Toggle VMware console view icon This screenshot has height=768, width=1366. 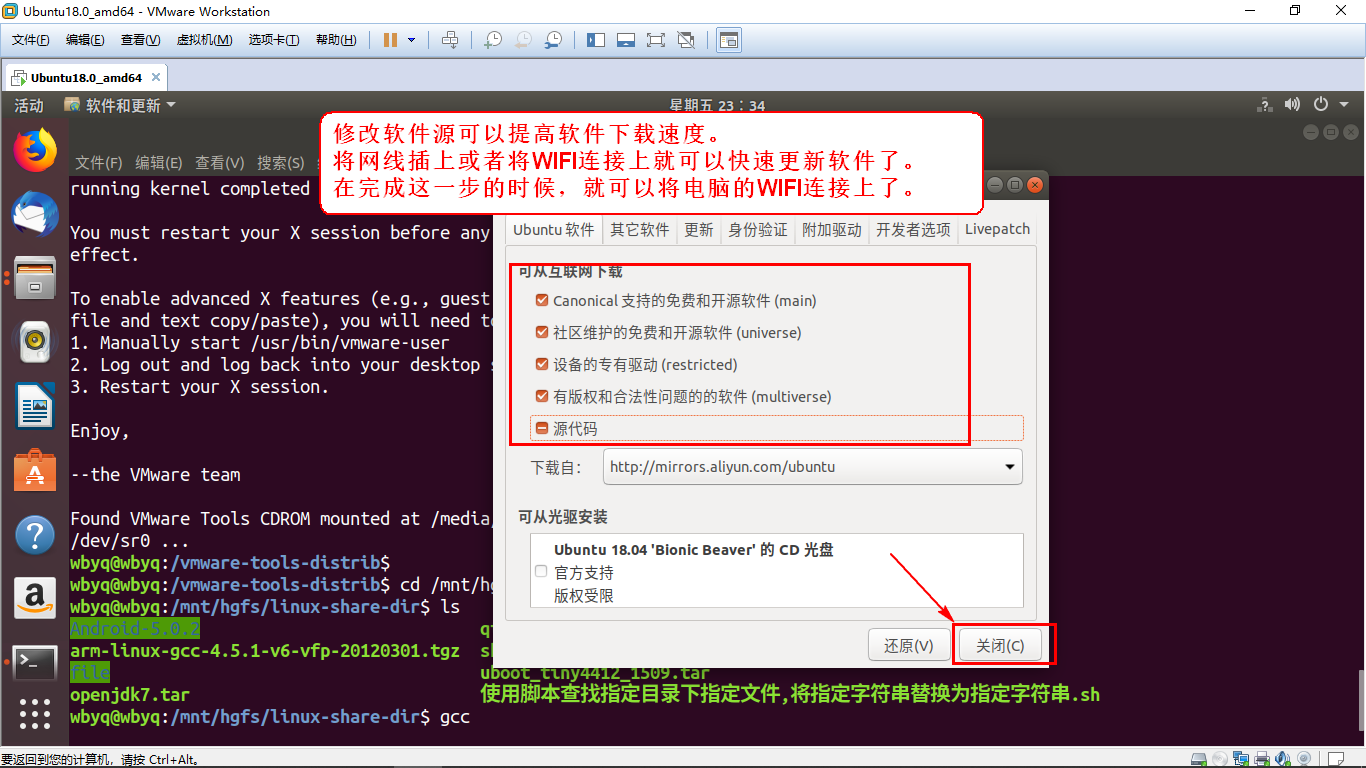(729, 40)
